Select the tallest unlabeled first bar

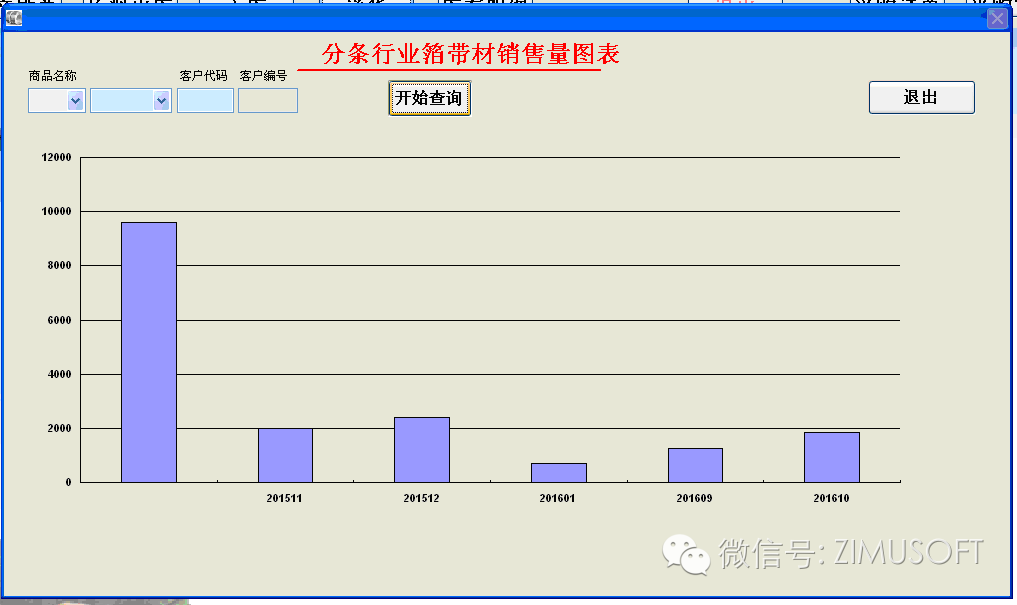[x=148, y=352]
